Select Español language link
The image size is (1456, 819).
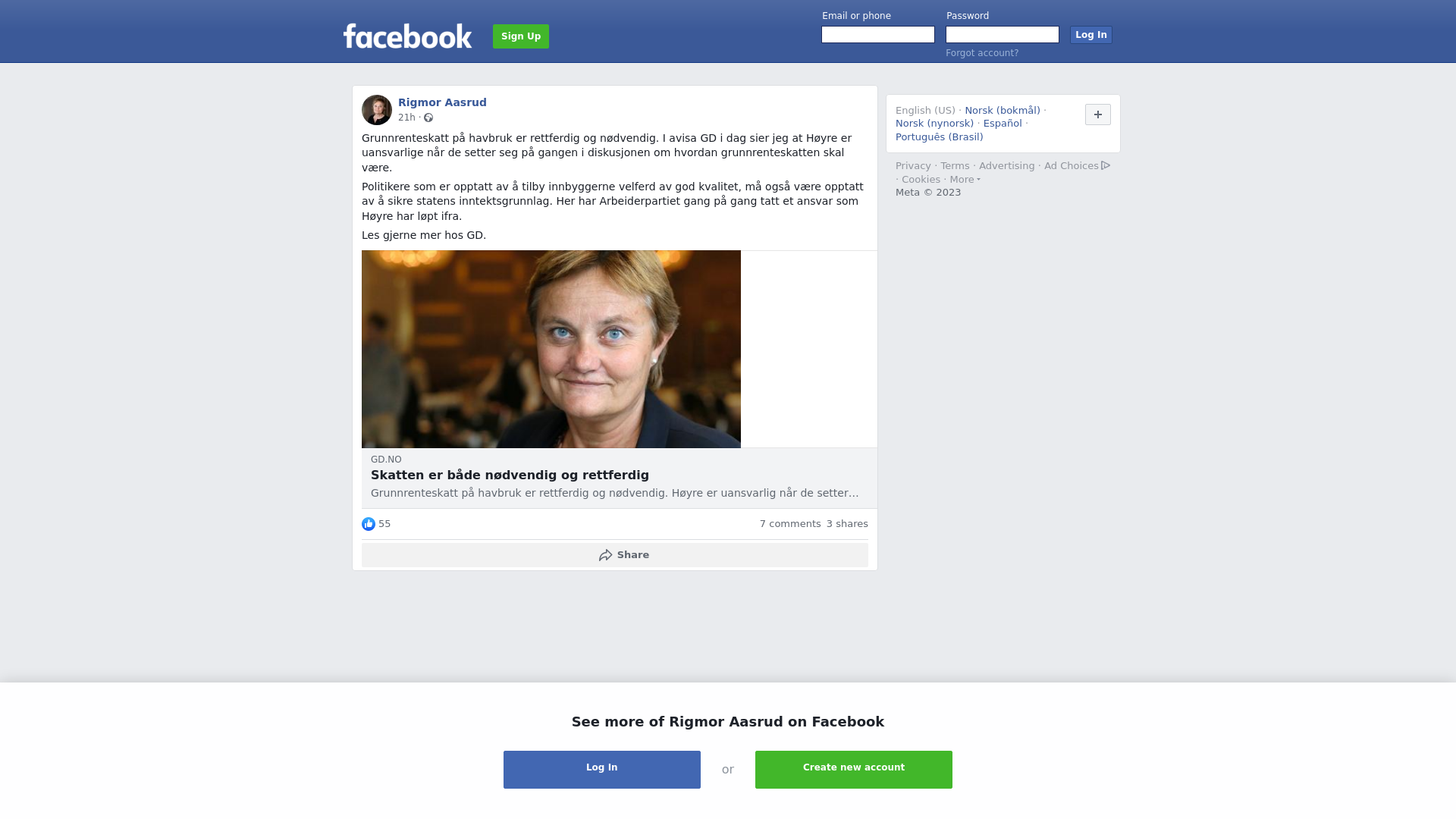click(1003, 124)
